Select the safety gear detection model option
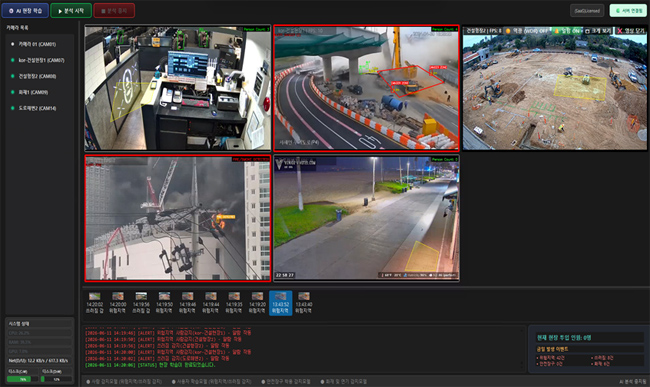Viewport: 650px width, 387px height. 286,382
